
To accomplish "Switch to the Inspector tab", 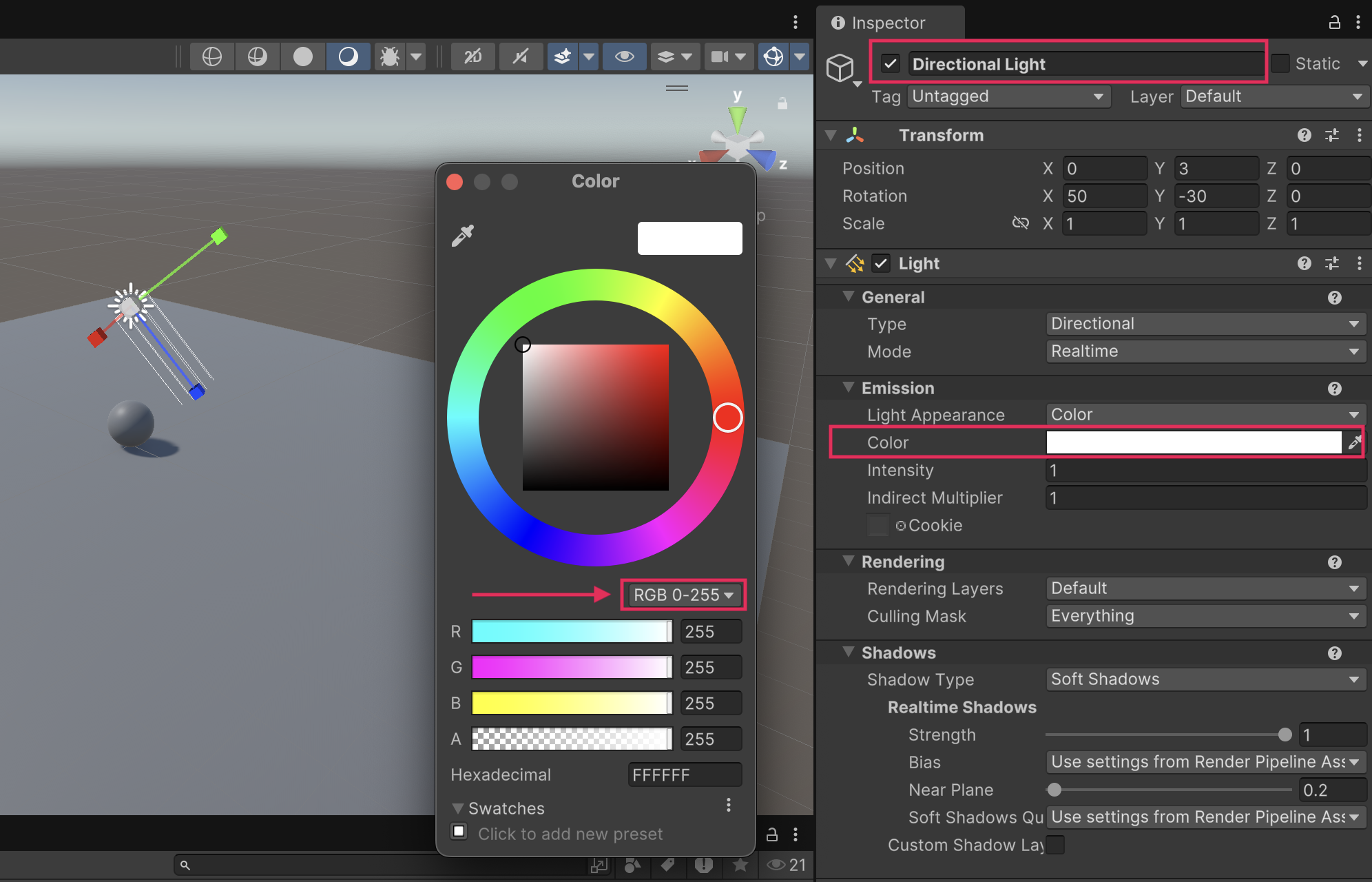I will point(888,23).
